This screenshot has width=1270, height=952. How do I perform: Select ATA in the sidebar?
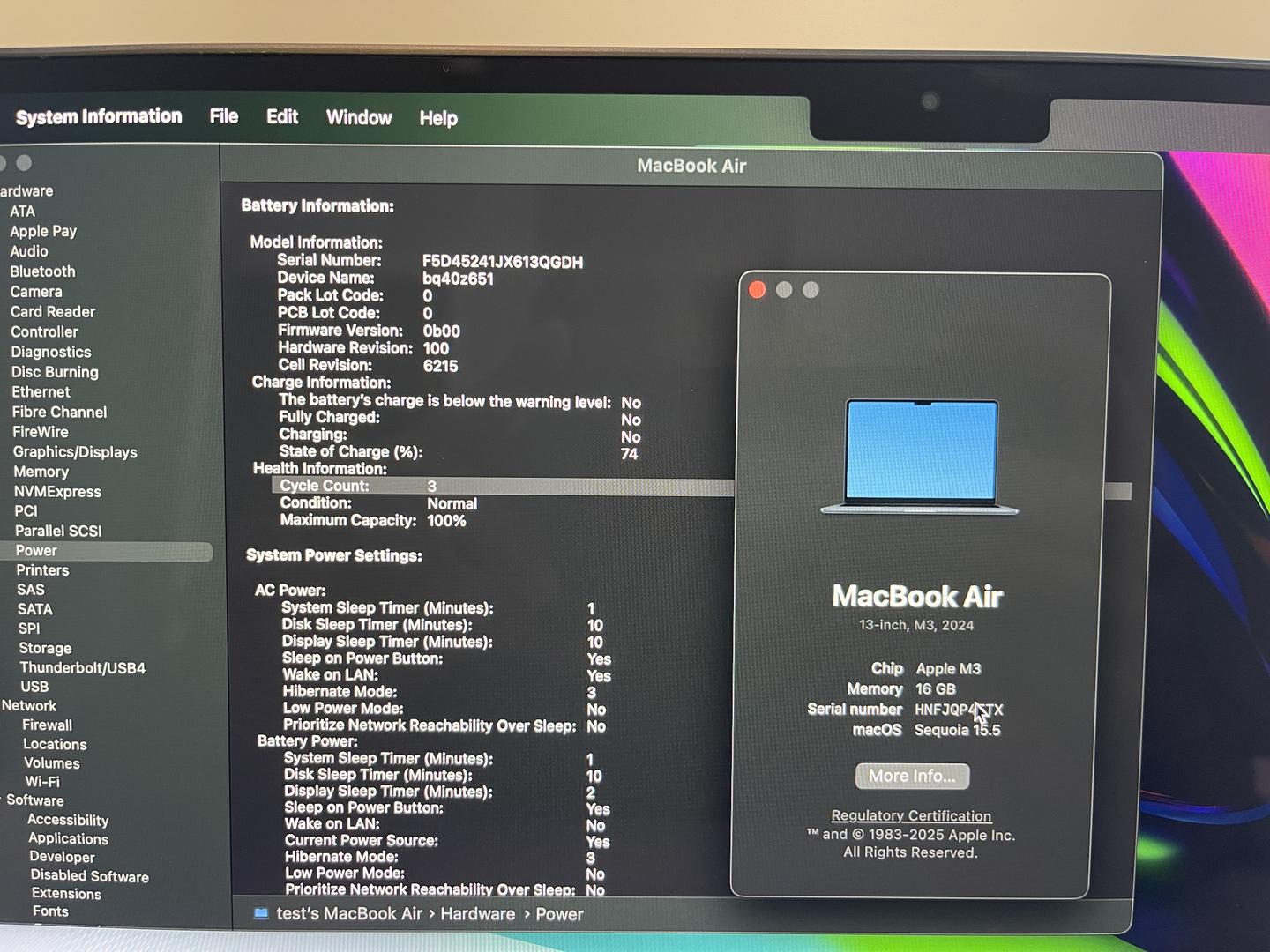23,212
